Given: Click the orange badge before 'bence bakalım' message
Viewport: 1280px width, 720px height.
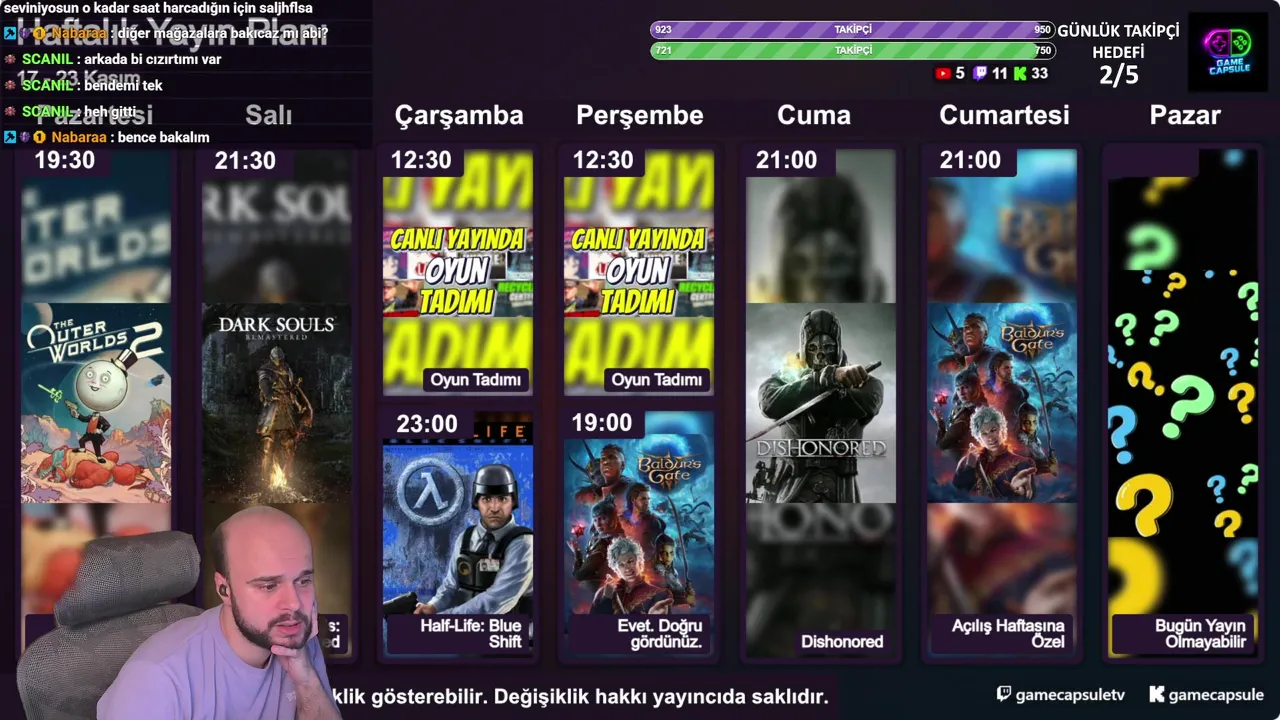Looking at the screenshot, I should coord(41,137).
